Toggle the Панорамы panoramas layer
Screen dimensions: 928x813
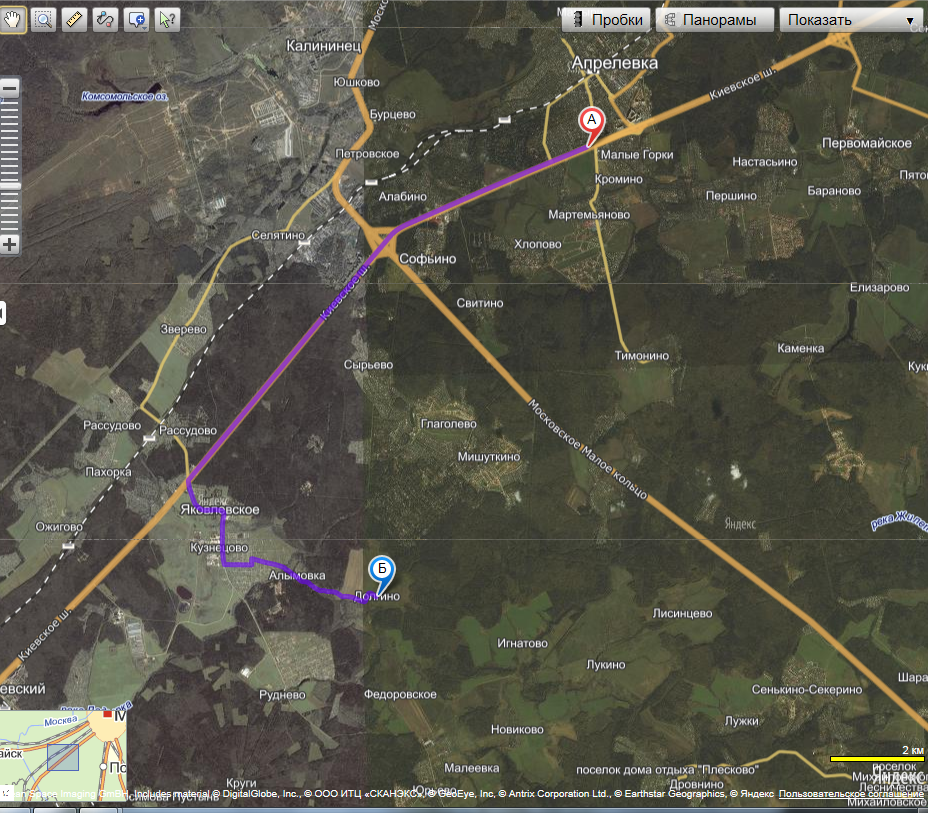(716, 20)
